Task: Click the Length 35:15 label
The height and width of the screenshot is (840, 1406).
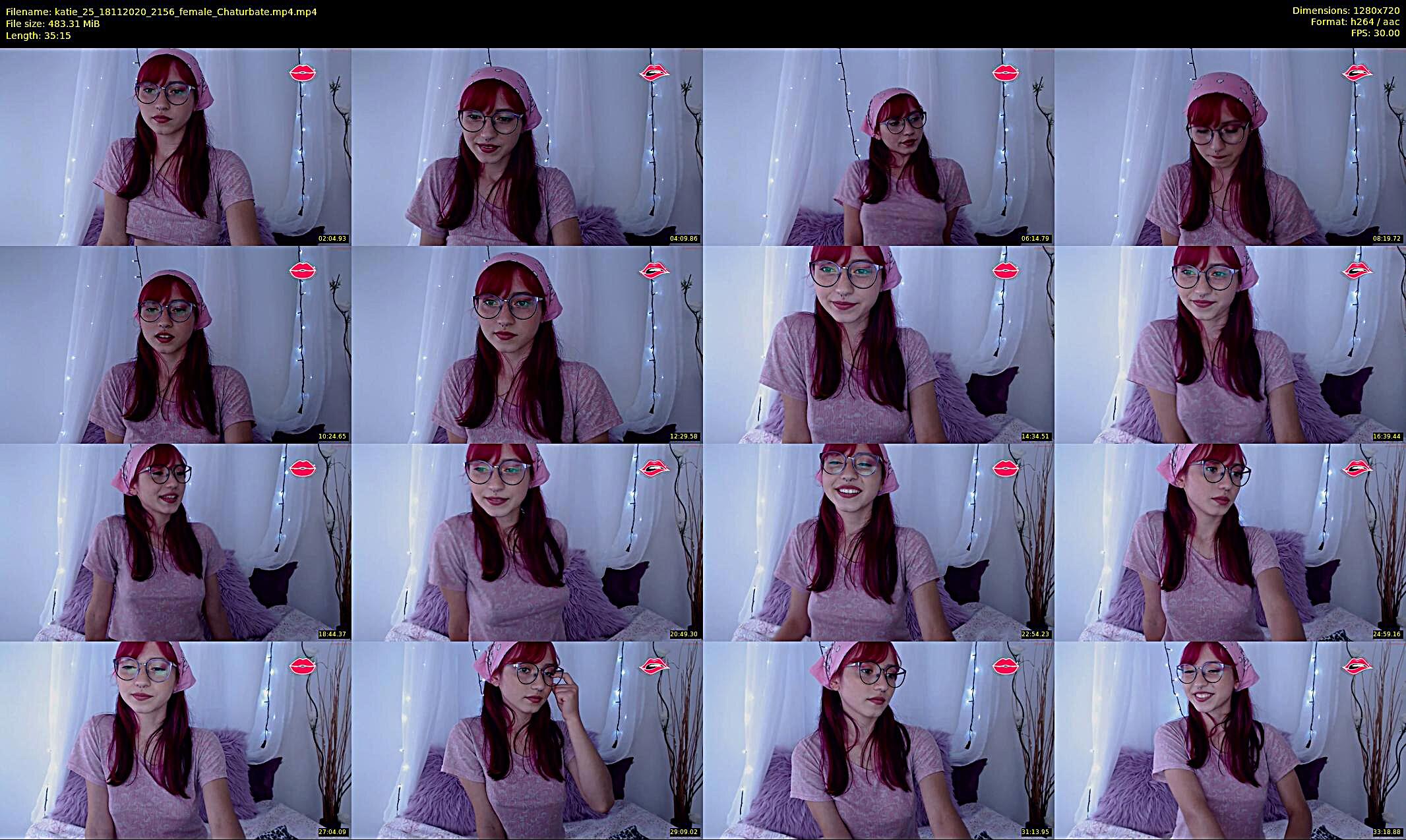Action: [x=38, y=36]
